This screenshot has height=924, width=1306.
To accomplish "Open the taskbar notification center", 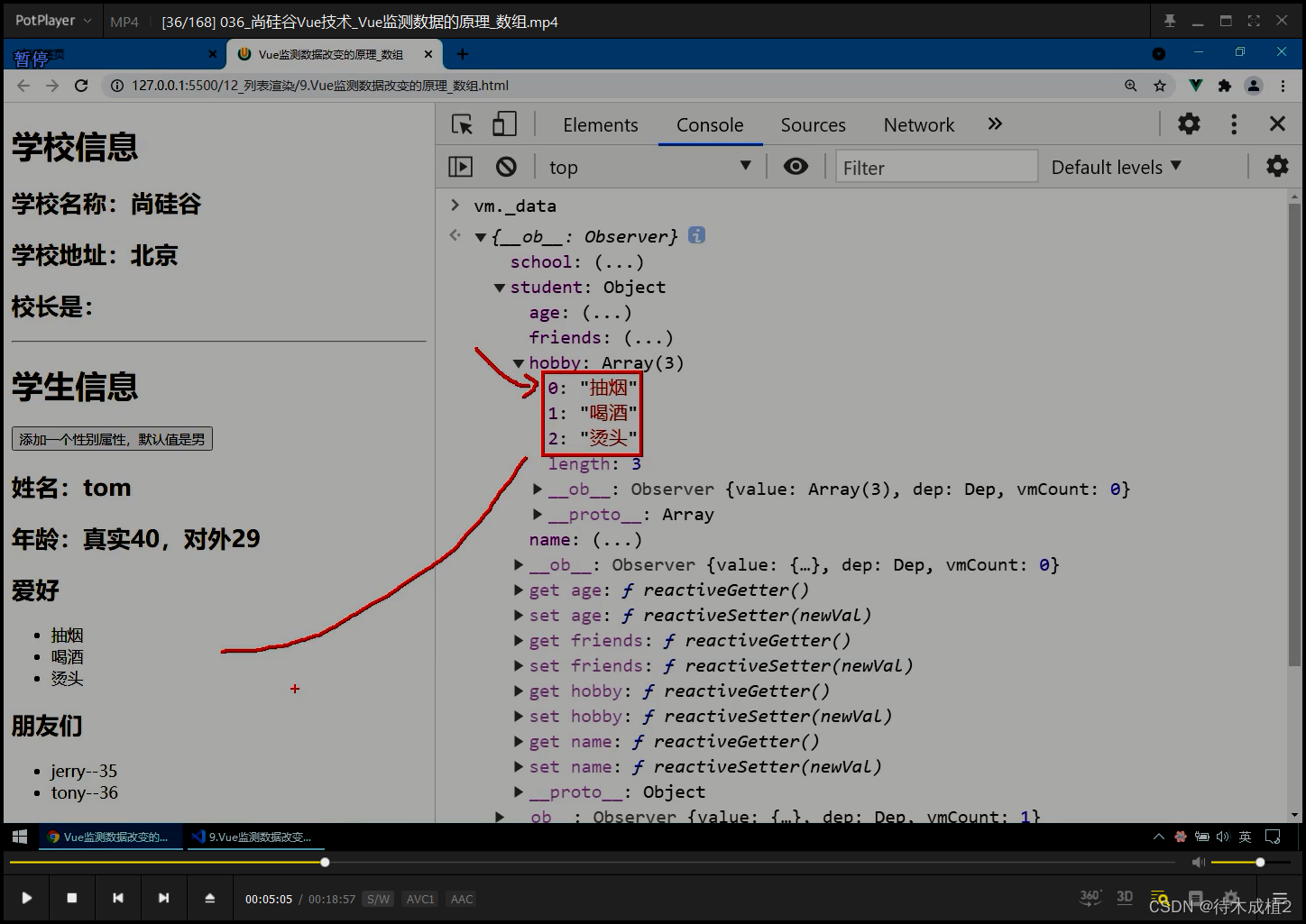I will click(x=1273, y=837).
